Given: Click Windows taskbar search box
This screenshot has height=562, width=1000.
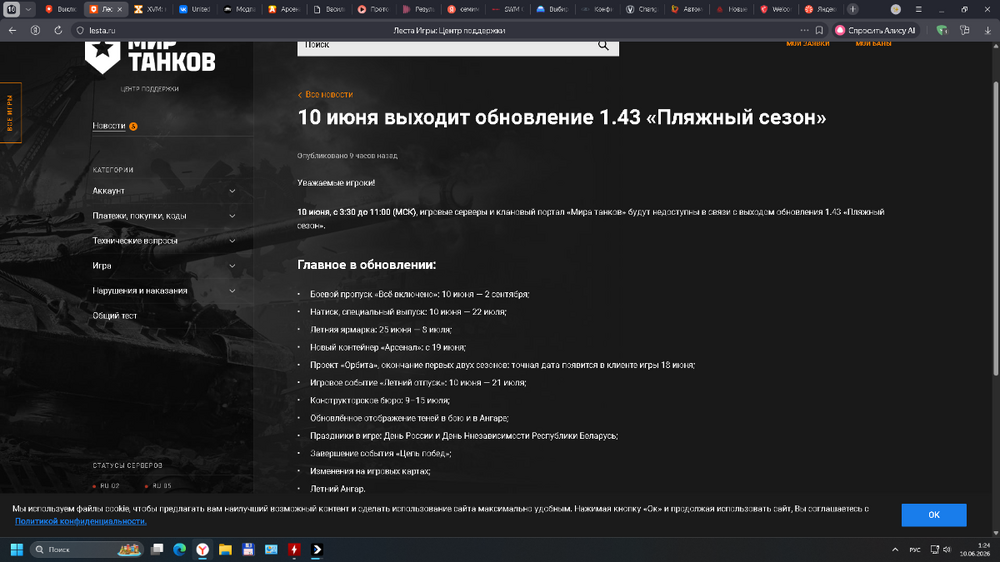Looking at the screenshot, I should [x=87, y=549].
